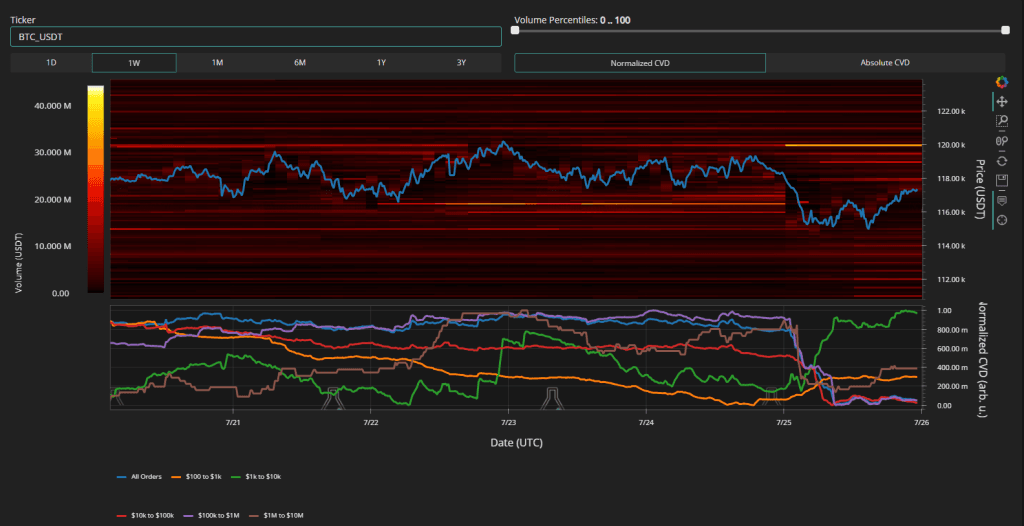Click the 7/21 date axis label

point(233,422)
